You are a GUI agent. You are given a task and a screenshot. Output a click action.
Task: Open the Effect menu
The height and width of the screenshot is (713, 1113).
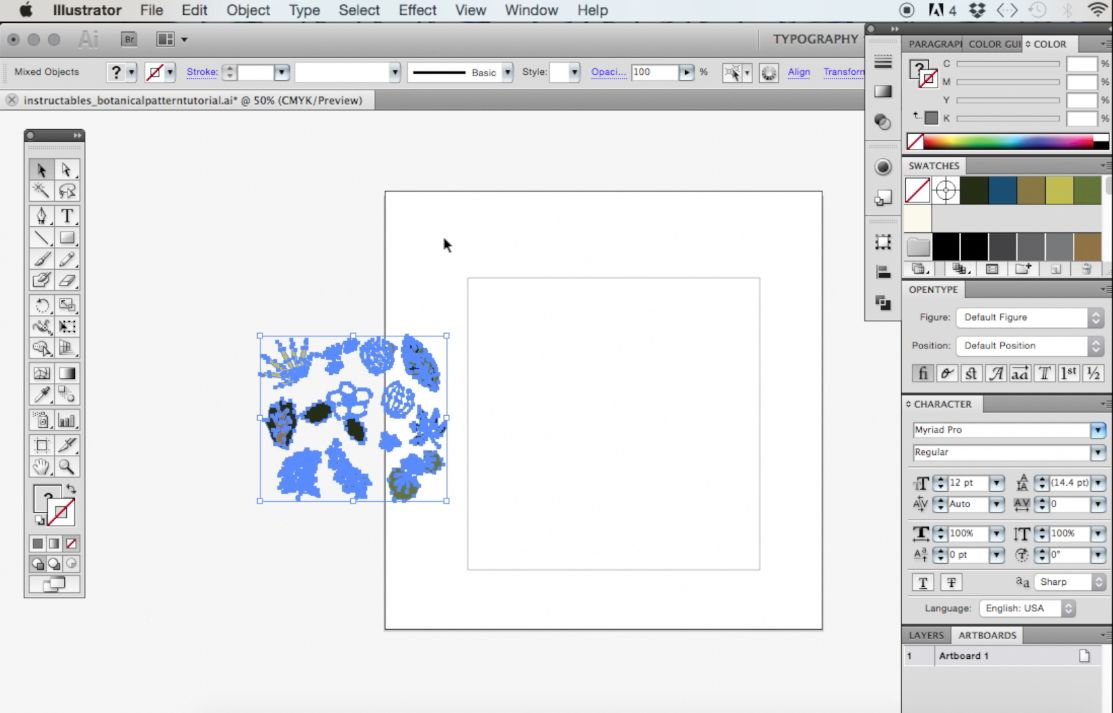pyautogui.click(x=417, y=10)
